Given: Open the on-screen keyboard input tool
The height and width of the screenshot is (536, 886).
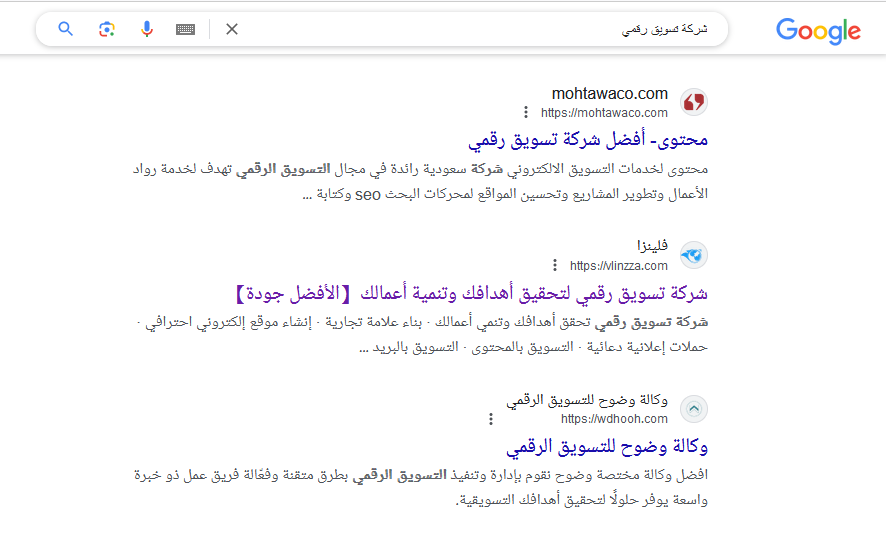Looking at the screenshot, I should coord(185,29).
